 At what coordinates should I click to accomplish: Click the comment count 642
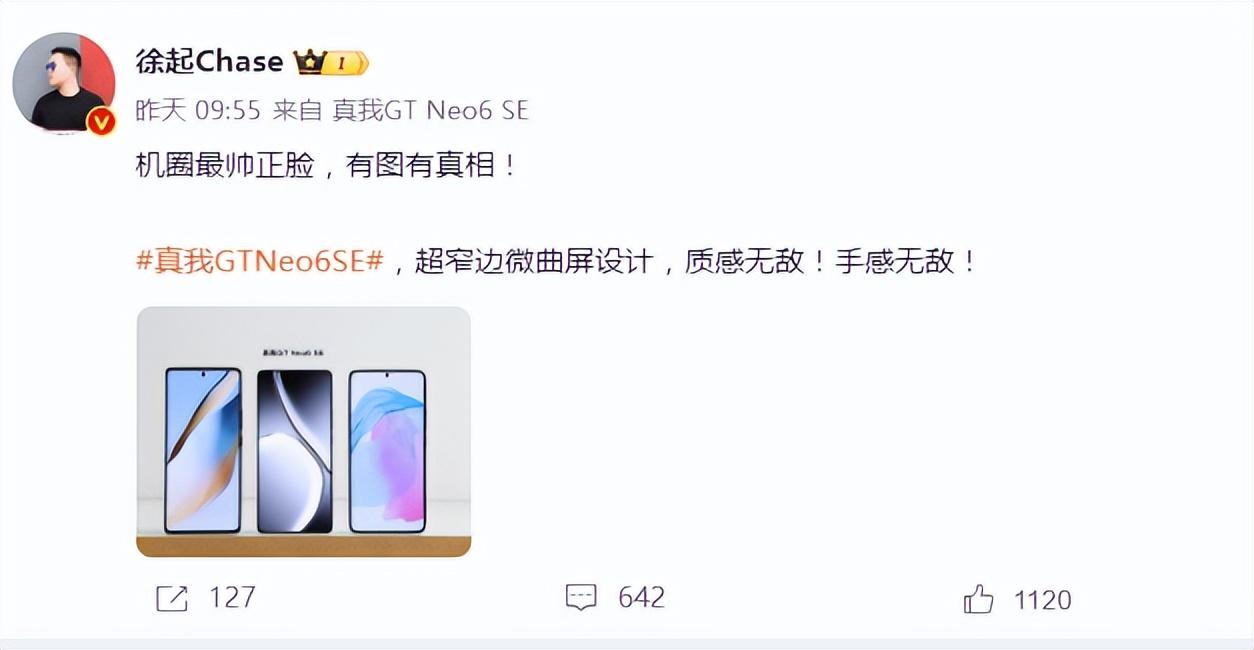[x=641, y=598]
